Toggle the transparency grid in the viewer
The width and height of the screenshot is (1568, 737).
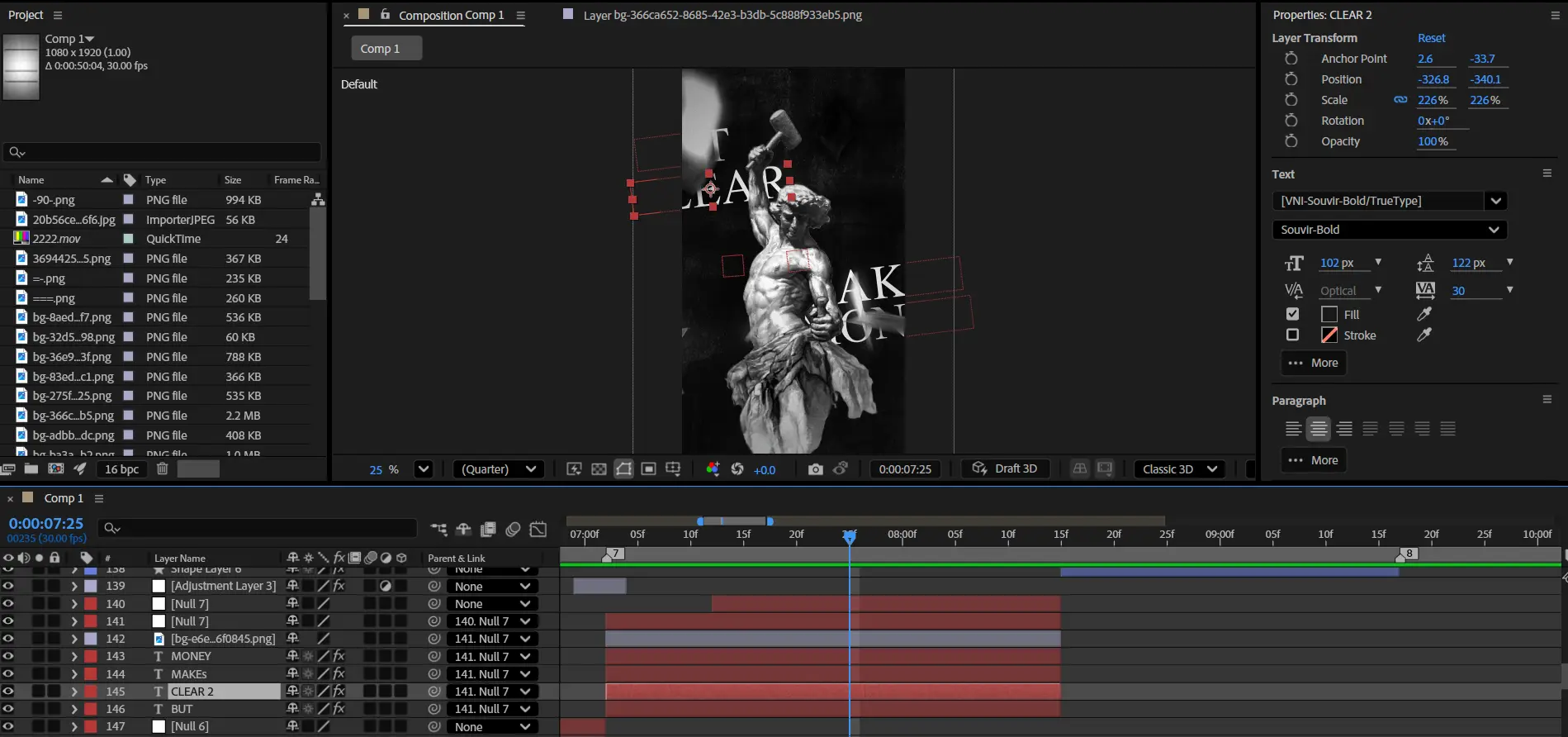point(599,469)
